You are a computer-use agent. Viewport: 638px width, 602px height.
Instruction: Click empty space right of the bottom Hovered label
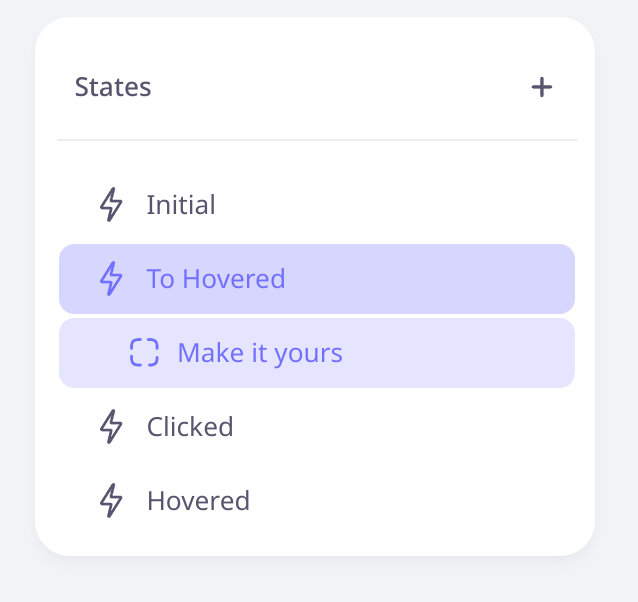click(411, 501)
